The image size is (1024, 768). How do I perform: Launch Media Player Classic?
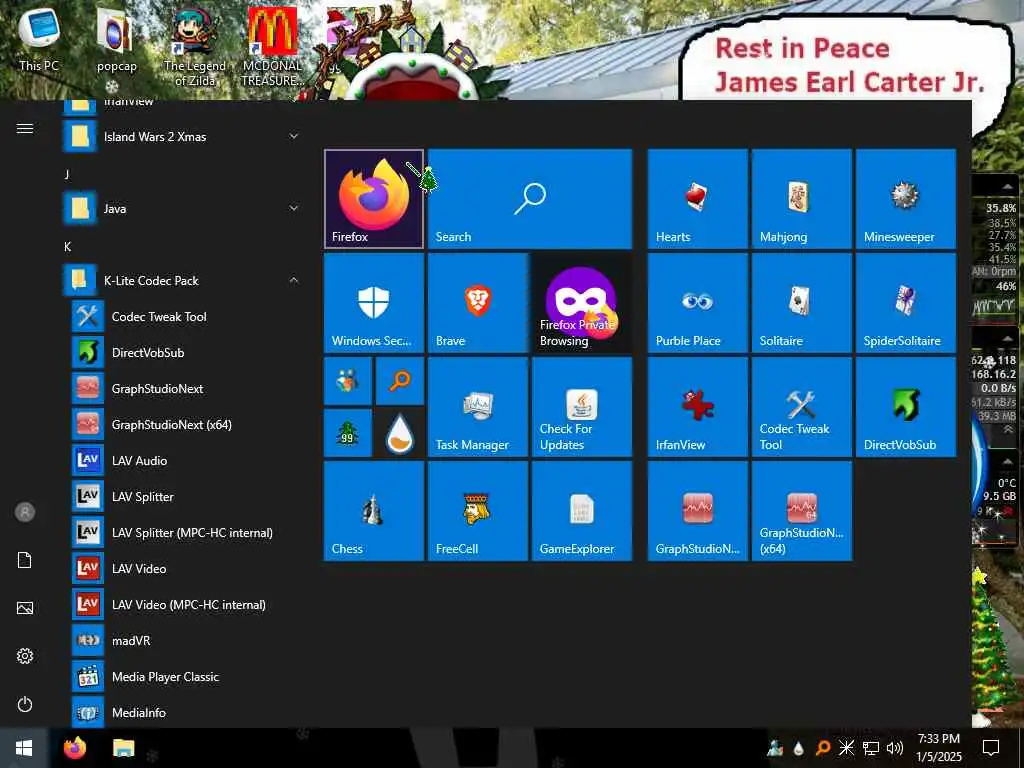coord(185,677)
